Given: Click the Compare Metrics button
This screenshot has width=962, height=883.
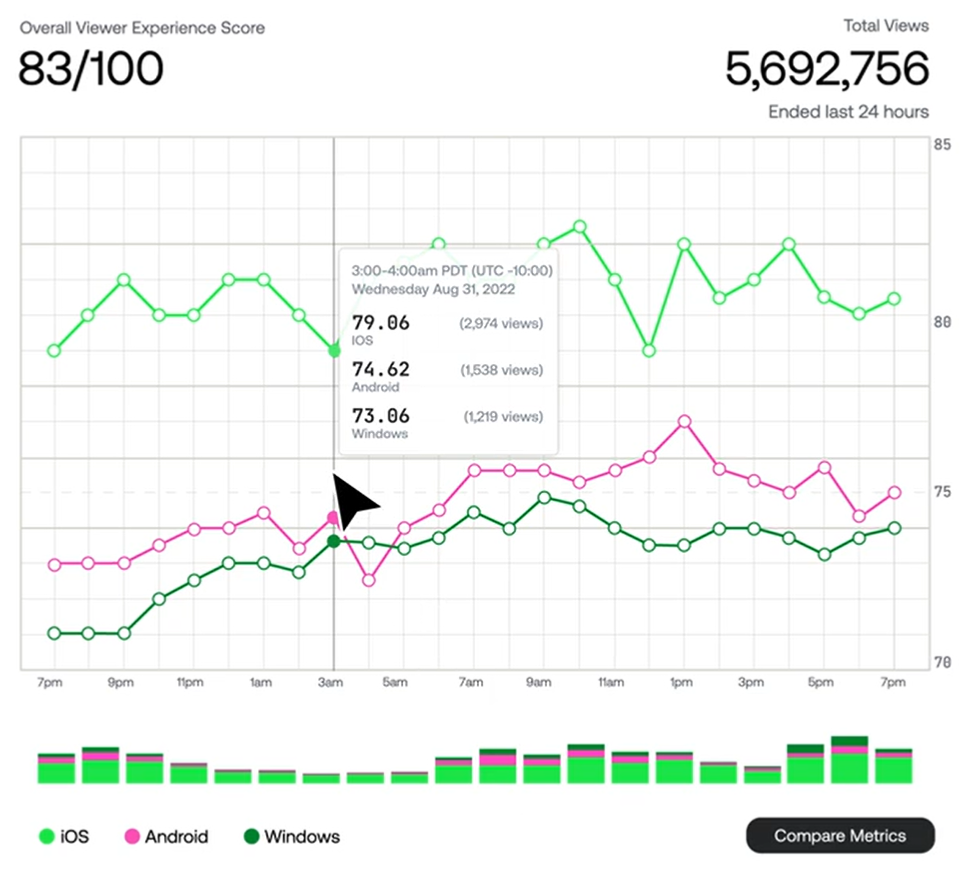Looking at the screenshot, I should 840,836.
